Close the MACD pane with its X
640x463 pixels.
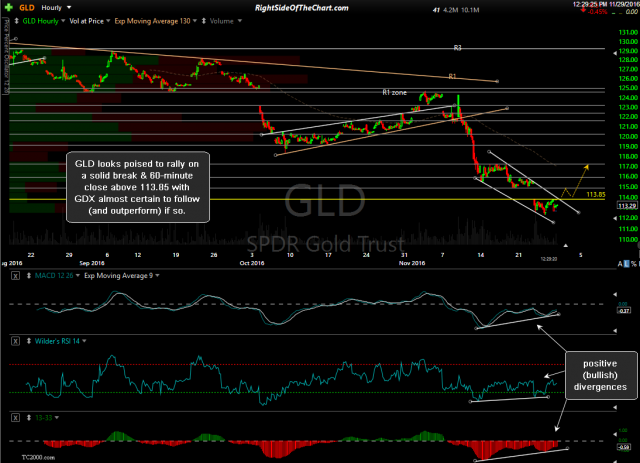pyautogui.click(x=15, y=276)
